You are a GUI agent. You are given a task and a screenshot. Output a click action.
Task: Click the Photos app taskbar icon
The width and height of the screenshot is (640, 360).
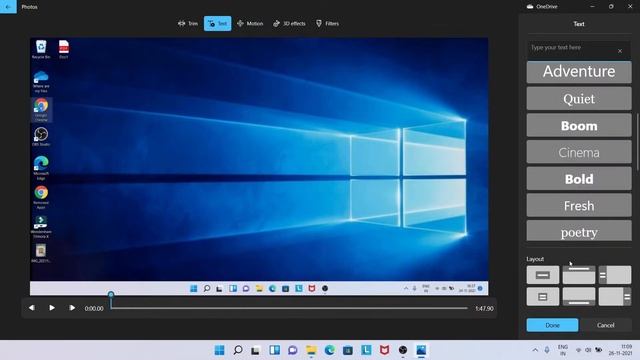pos(421,350)
